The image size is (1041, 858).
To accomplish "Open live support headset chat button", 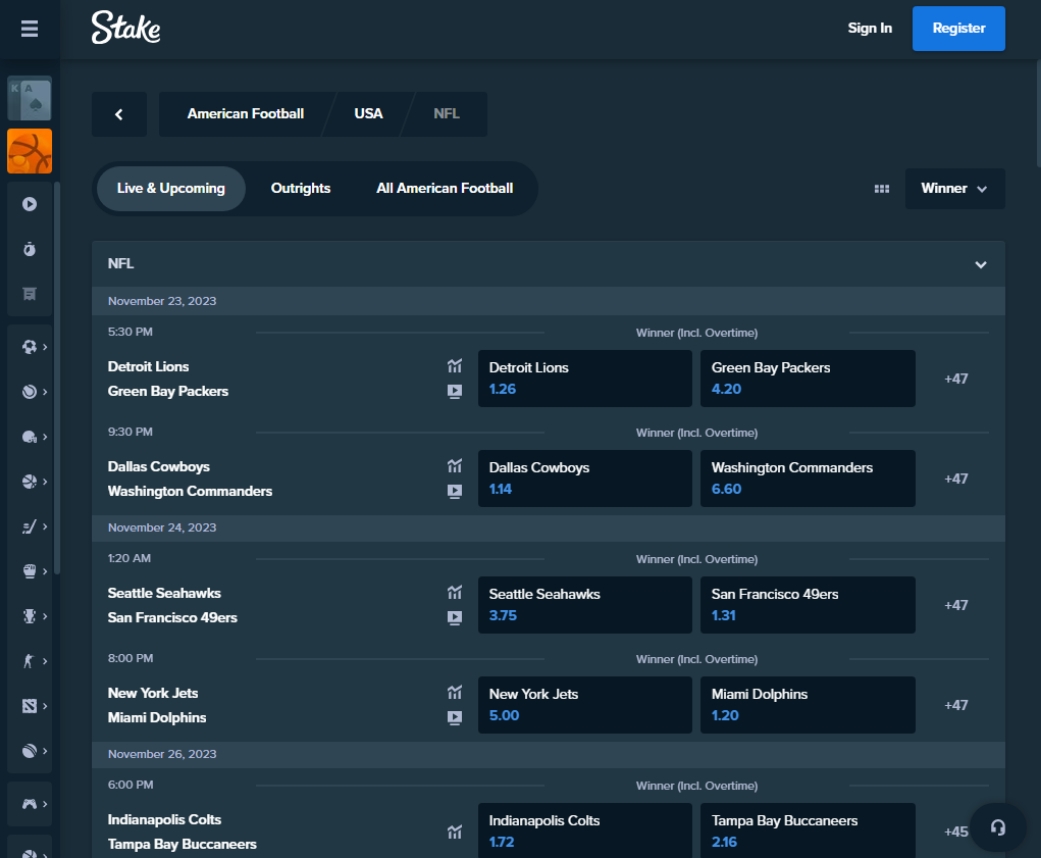I will click(997, 827).
